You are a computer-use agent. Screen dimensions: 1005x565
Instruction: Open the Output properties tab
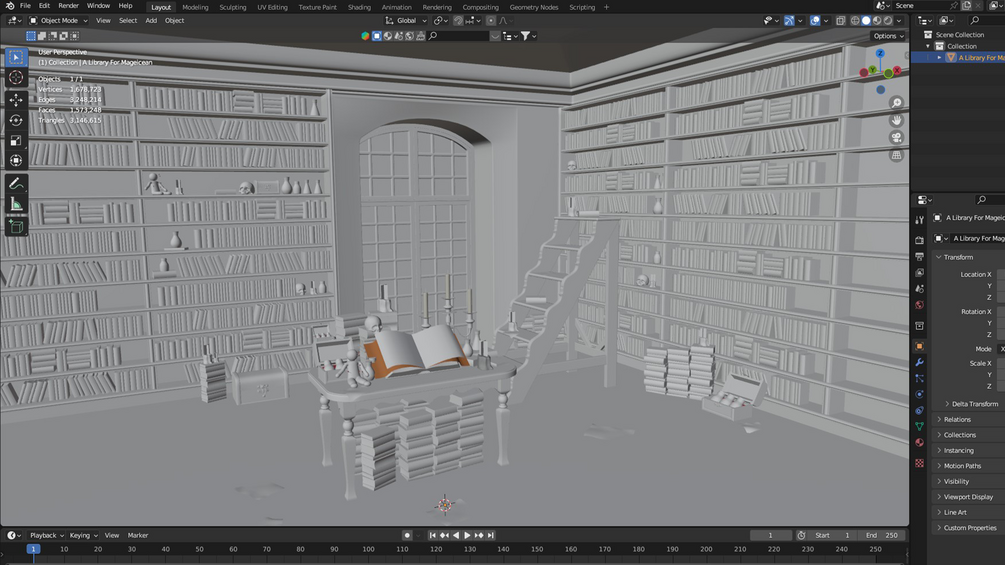(x=919, y=256)
